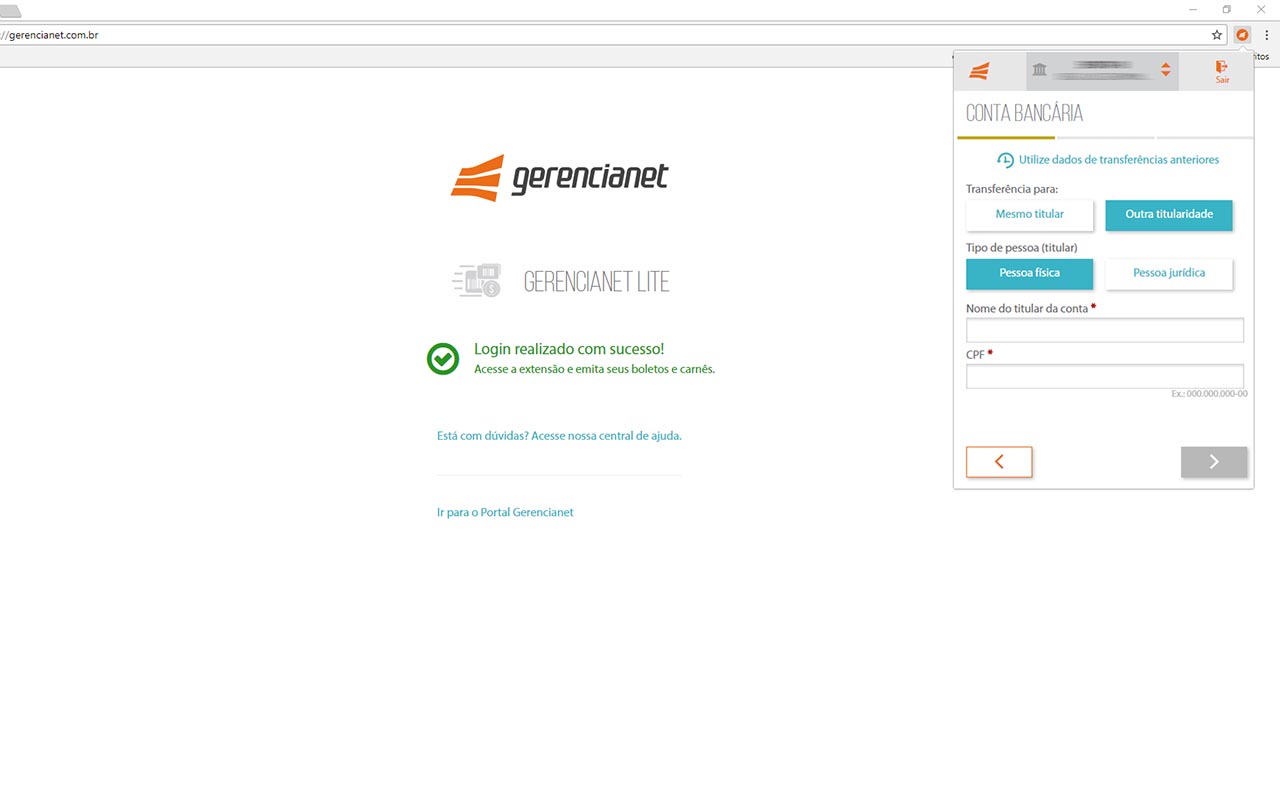Follow 'Ir para o Portal Gerencianet' link
The height and width of the screenshot is (800, 1280).
[x=505, y=512]
